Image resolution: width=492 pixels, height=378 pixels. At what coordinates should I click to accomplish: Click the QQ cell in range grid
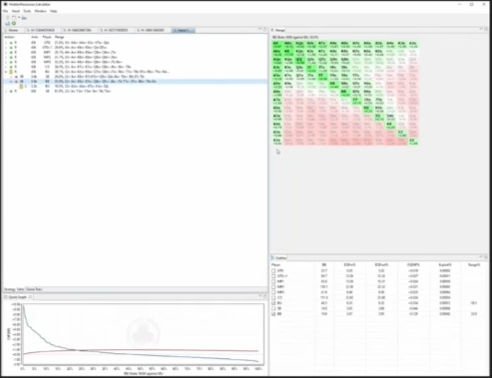[x=300, y=61]
